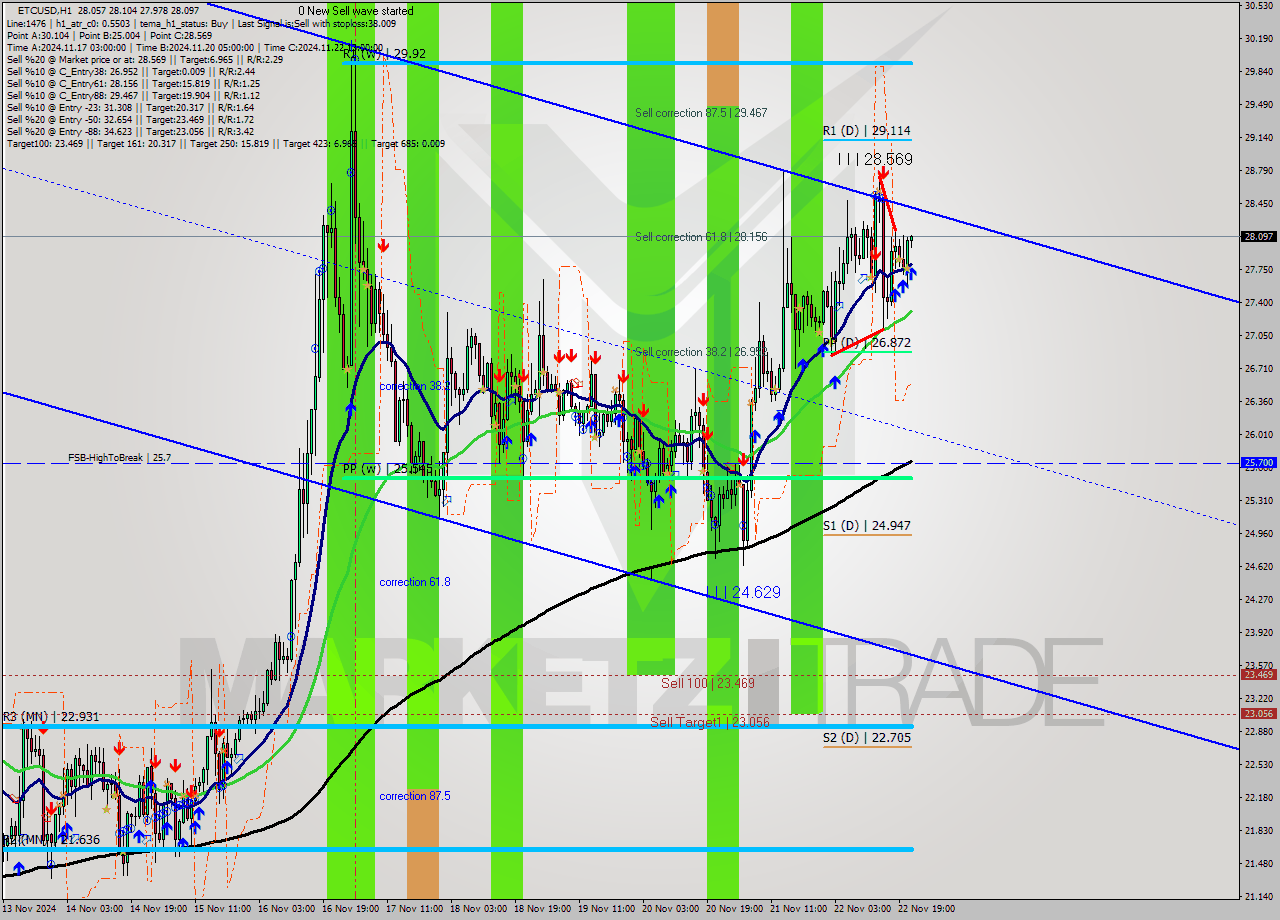This screenshot has width=1280, height=920.
Task: Click the current price tag 28.097 on axis
Action: 1258,237
